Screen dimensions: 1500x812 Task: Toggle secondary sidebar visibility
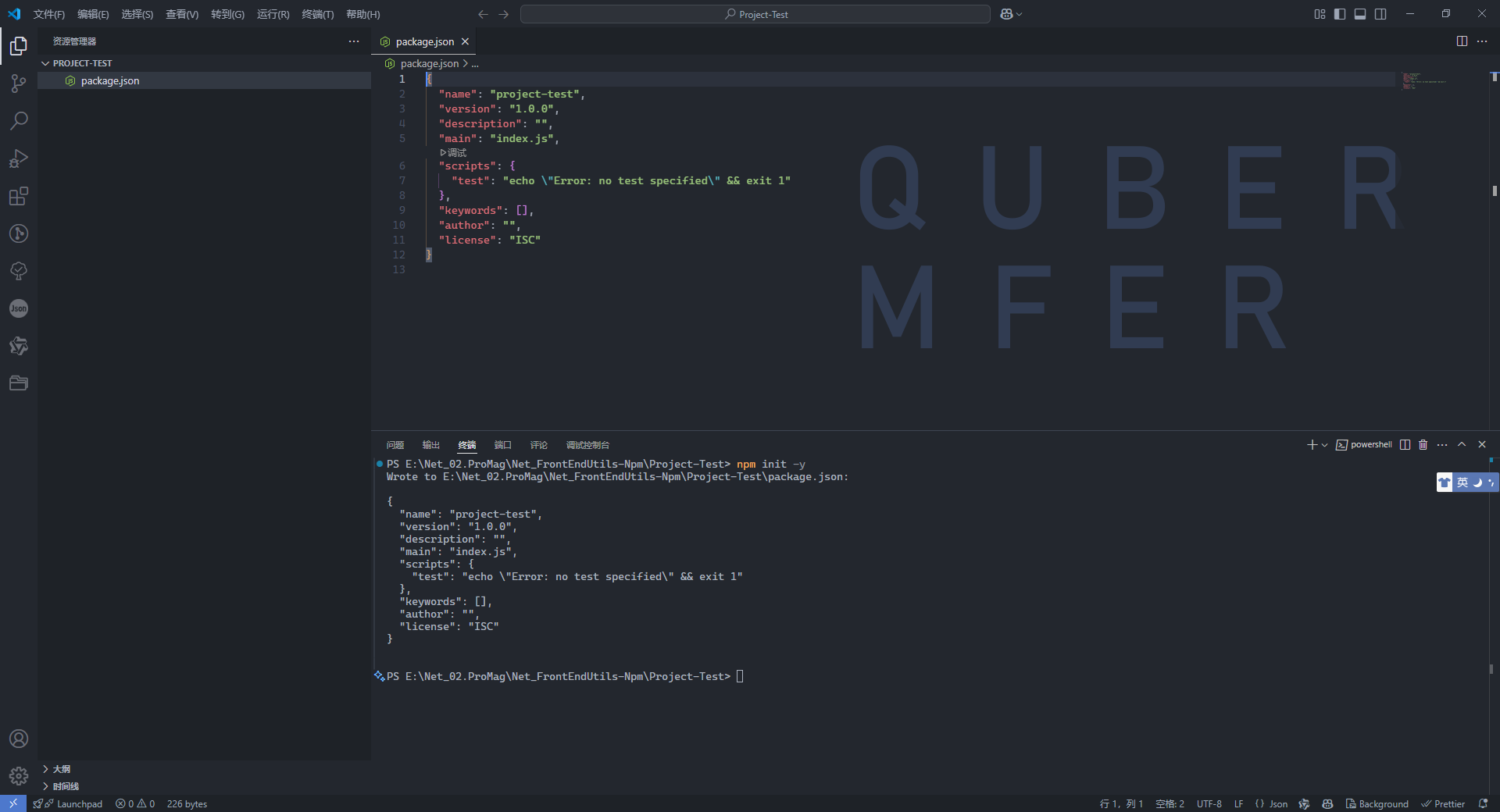[1380, 14]
